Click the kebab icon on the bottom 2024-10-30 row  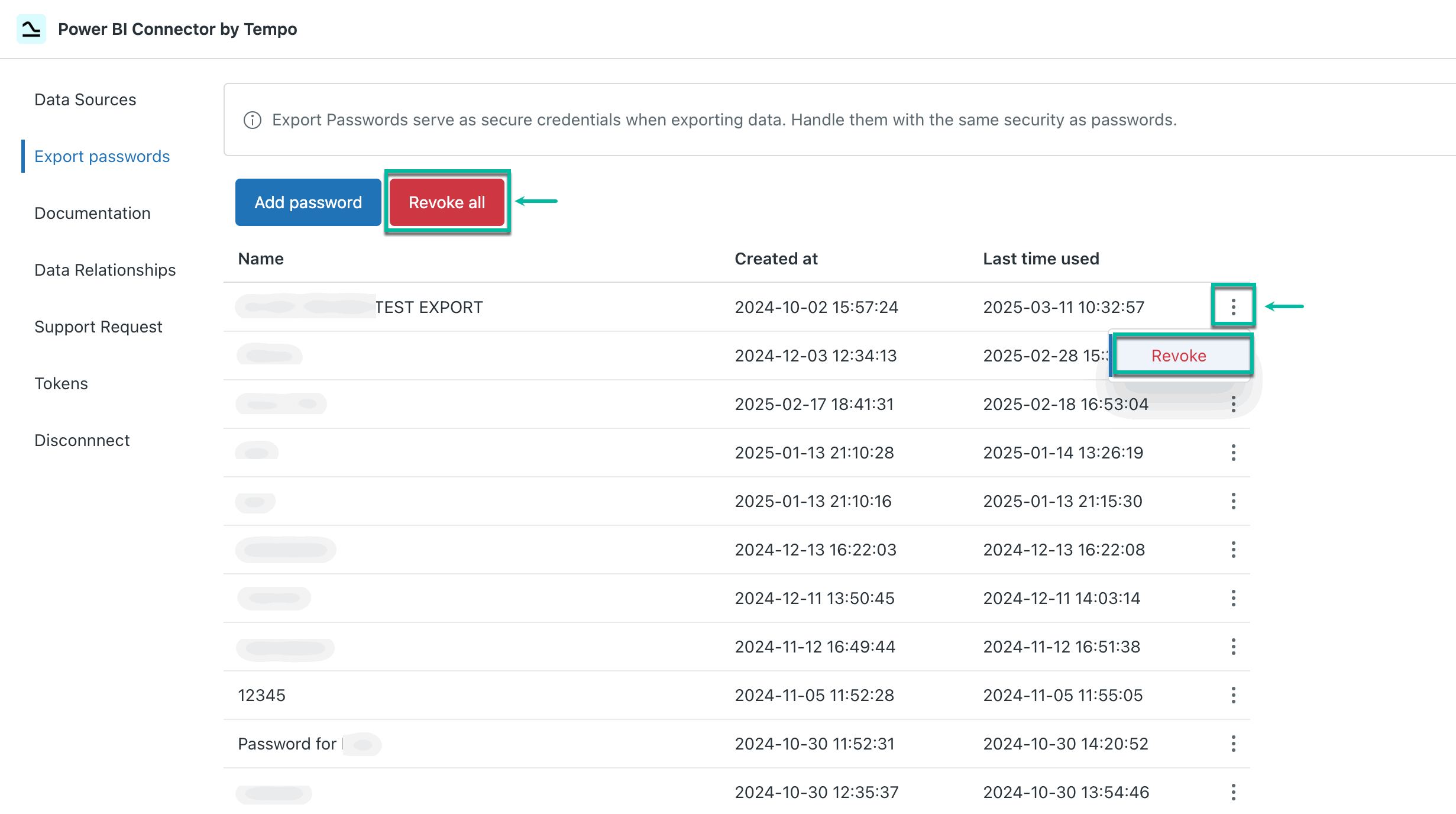click(1234, 792)
